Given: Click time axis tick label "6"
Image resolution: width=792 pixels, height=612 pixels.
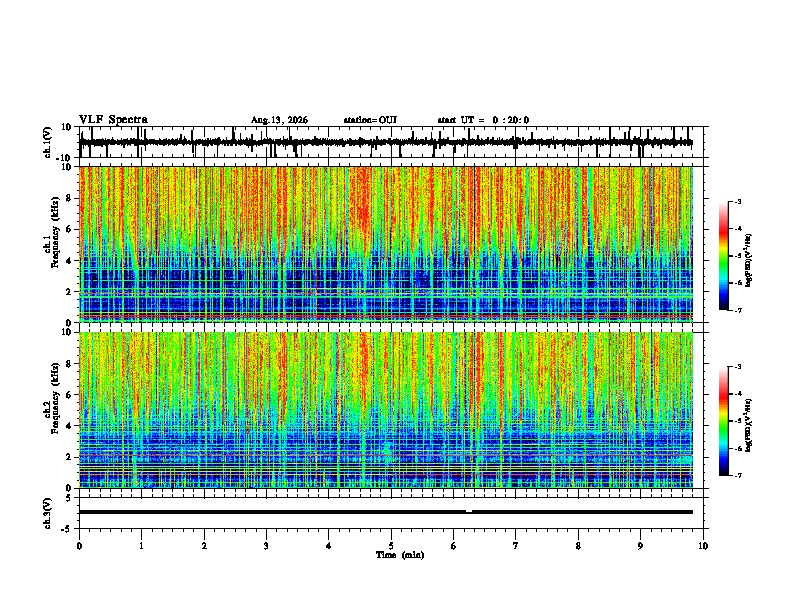Looking at the screenshot, I should click(x=454, y=546).
